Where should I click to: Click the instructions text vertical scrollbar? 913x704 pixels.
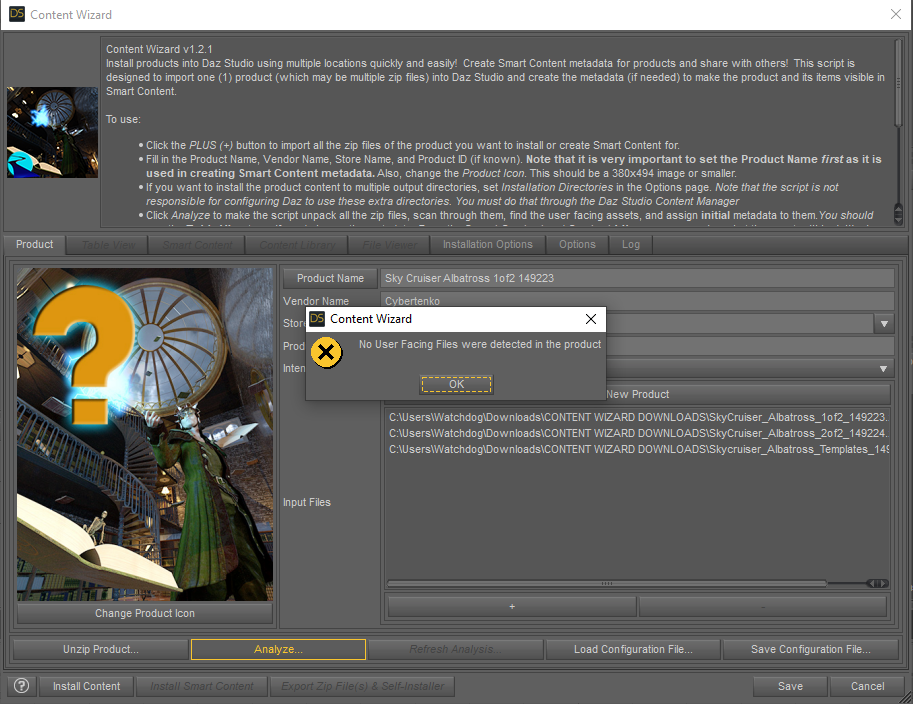(x=898, y=82)
